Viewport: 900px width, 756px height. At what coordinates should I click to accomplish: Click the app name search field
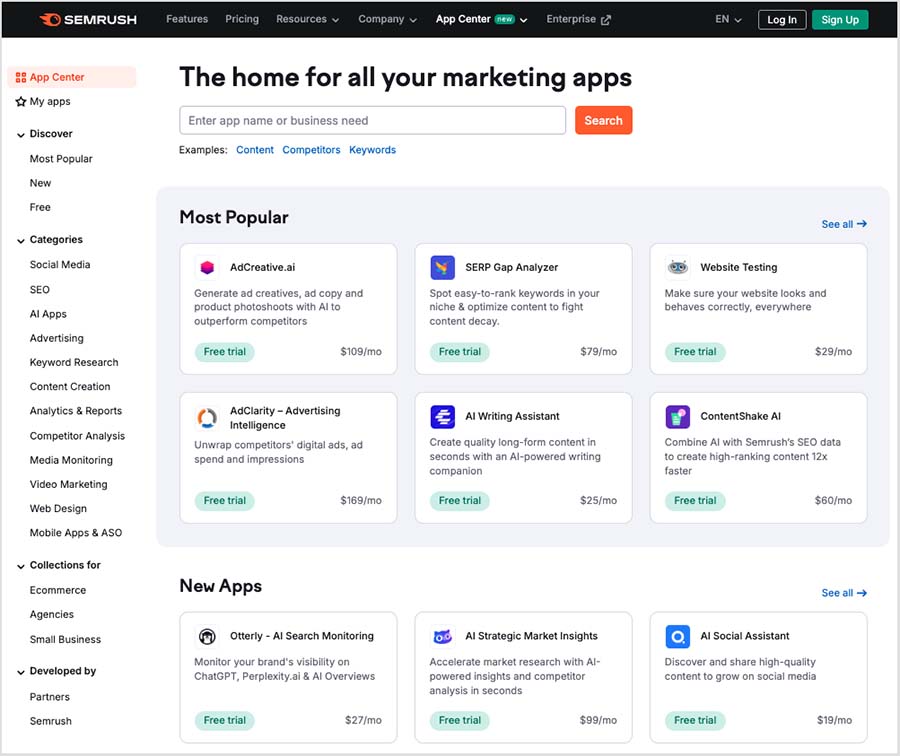373,121
